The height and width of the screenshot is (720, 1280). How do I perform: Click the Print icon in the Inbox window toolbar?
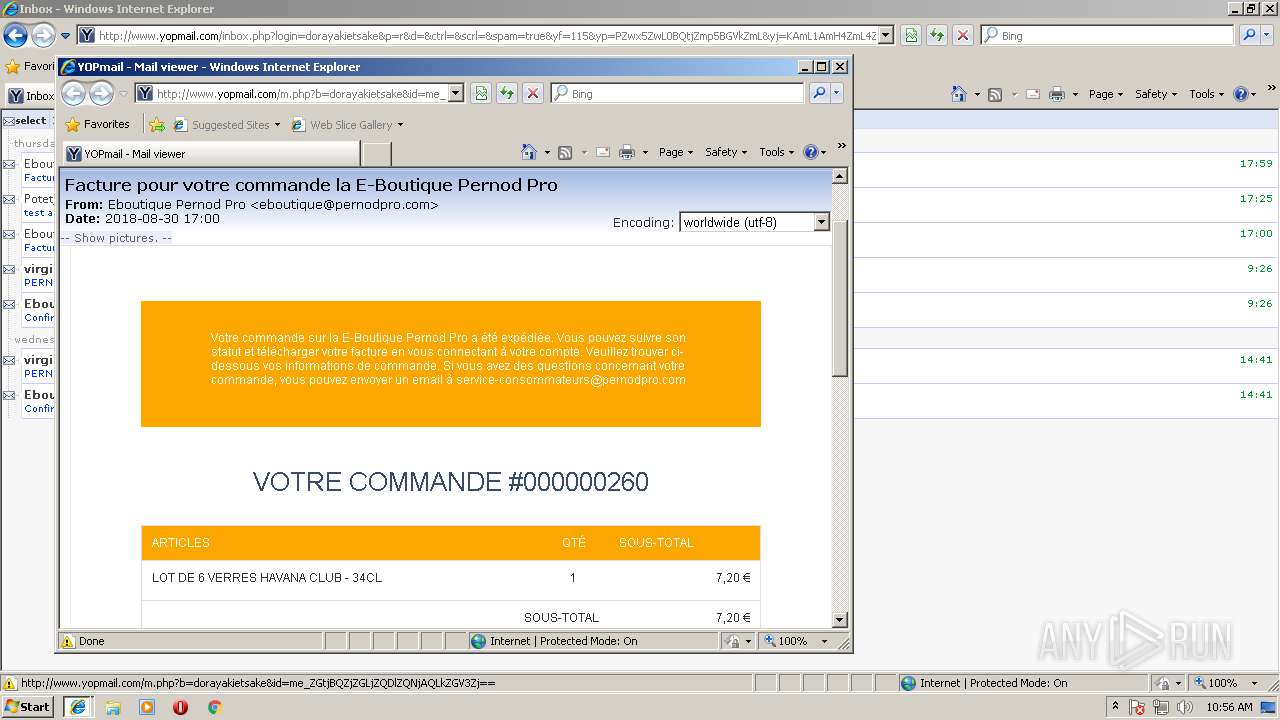pyautogui.click(x=1057, y=94)
